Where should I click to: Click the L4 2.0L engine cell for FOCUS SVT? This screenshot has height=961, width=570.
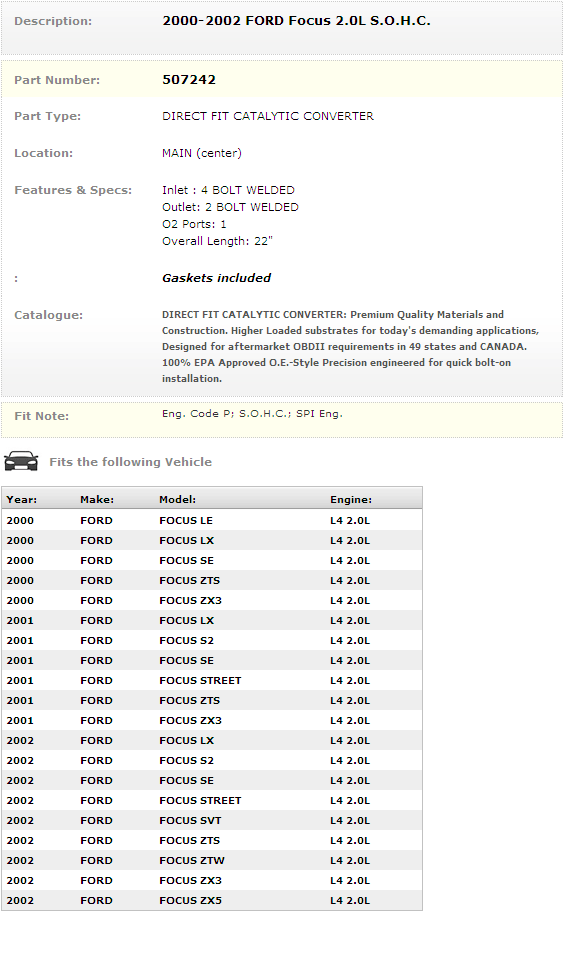click(350, 821)
